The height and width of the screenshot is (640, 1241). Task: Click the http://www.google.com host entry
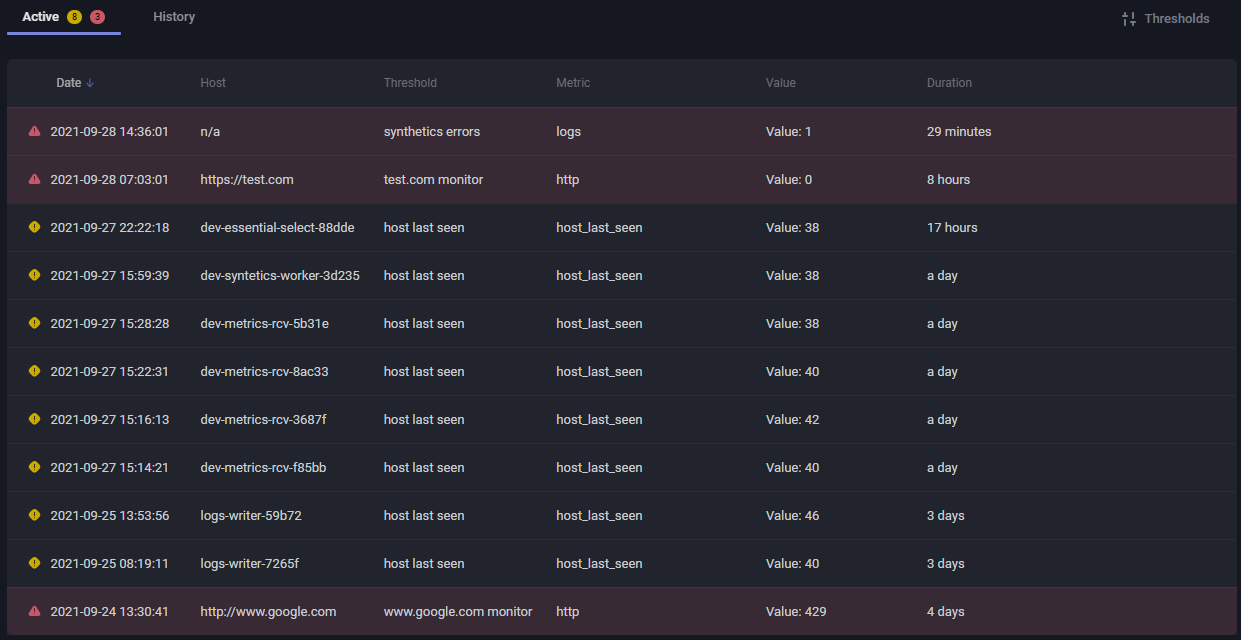[268, 612]
